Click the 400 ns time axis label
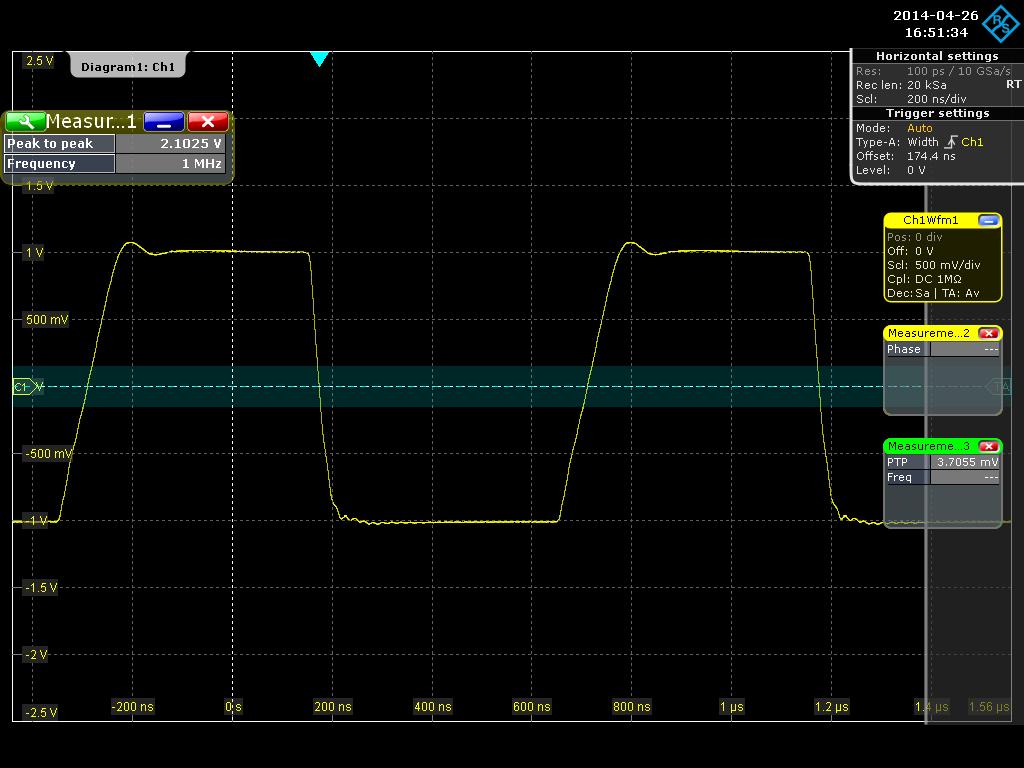The image size is (1024, 768). pos(432,707)
